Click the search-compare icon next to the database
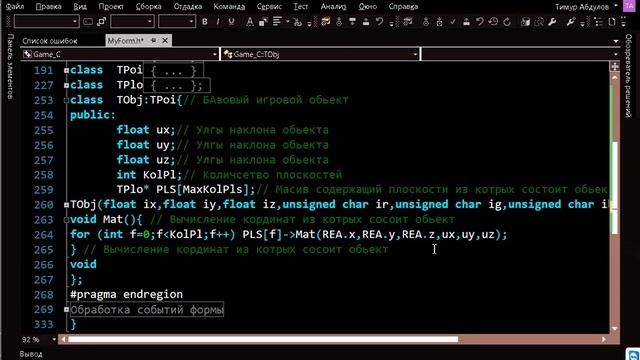Screen dimensions: 640x360 [x=539, y=22]
